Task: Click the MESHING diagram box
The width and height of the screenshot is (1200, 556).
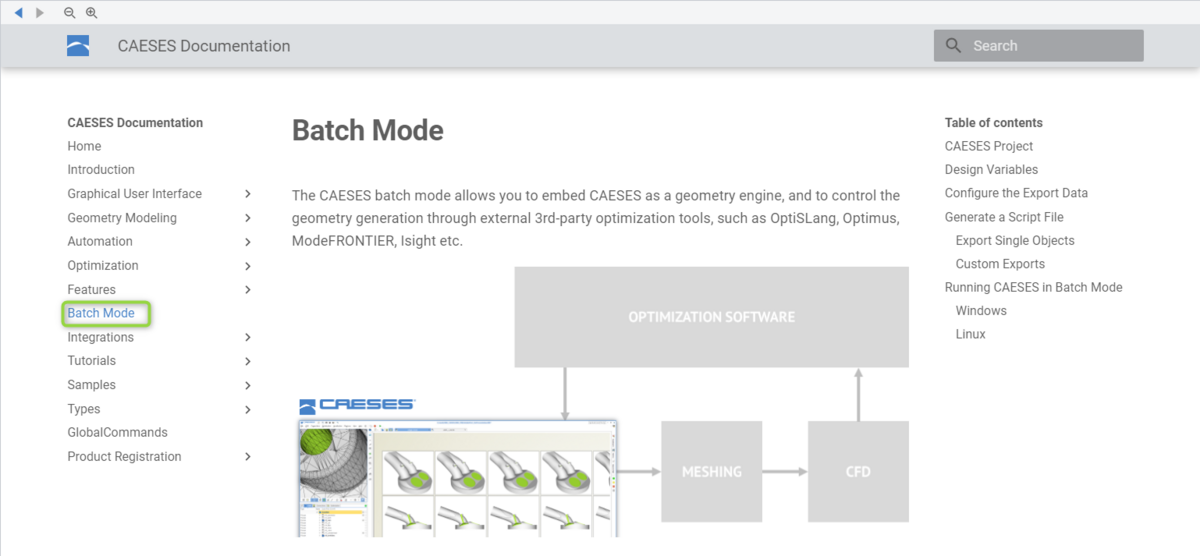Action: pyautogui.click(x=711, y=471)
